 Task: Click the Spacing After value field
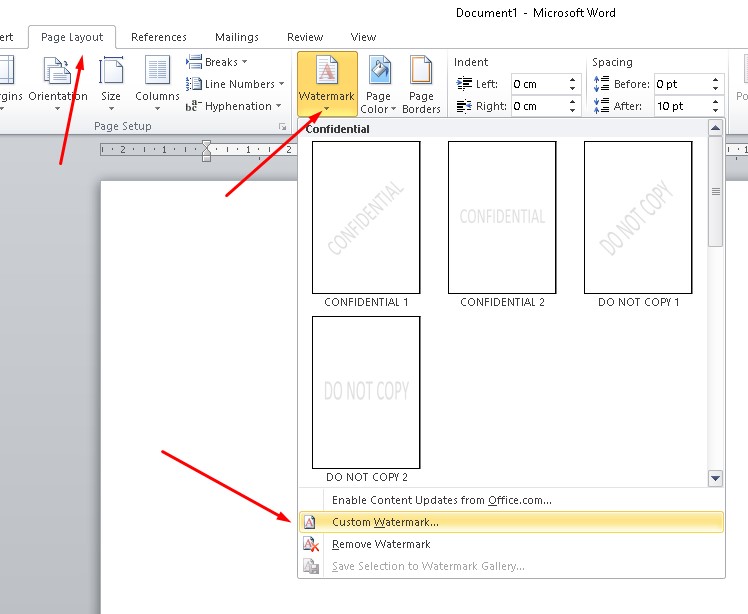click(x=682, y=106)
